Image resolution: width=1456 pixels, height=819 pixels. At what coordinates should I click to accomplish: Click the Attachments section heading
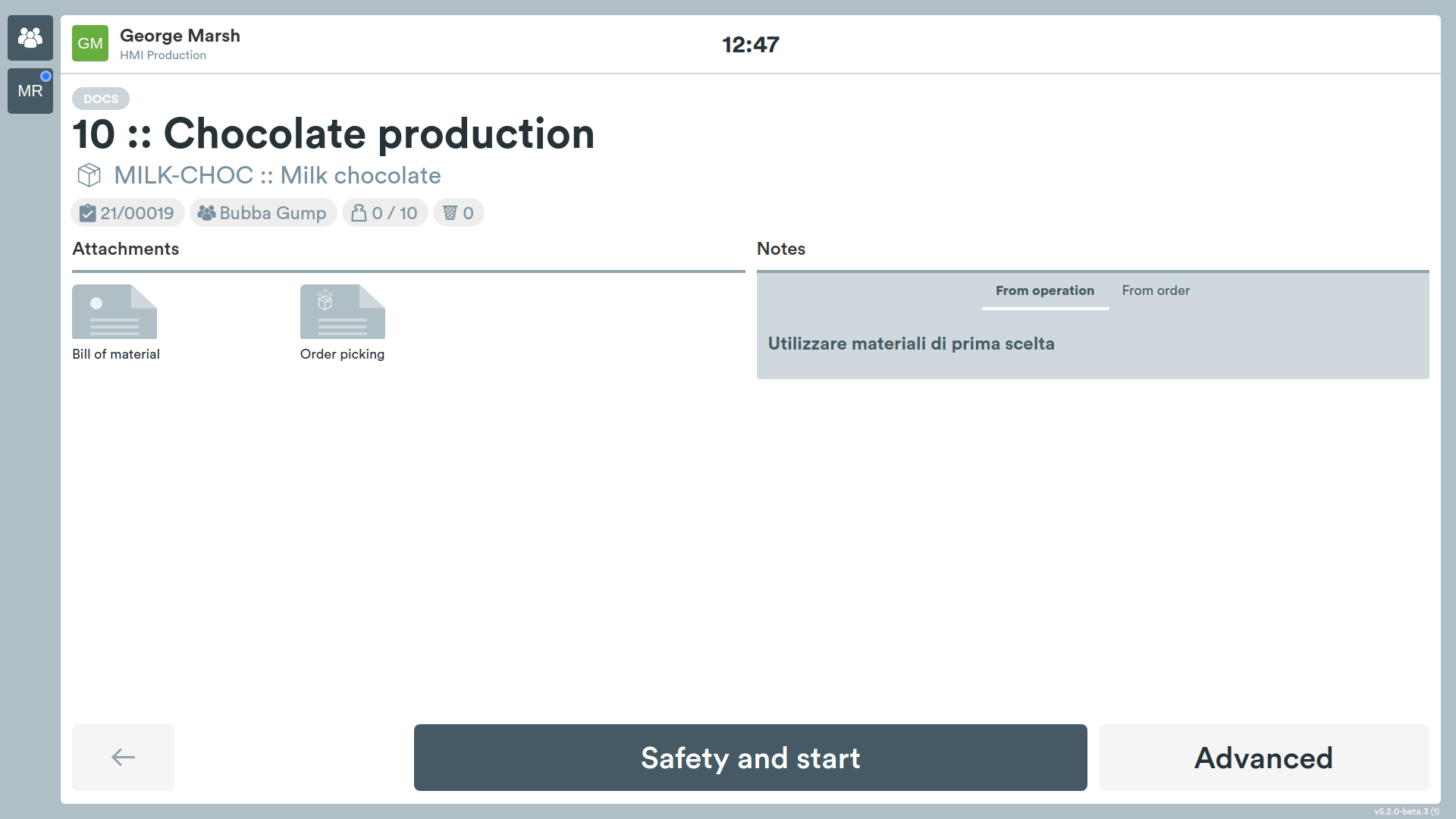pos(125,249)
